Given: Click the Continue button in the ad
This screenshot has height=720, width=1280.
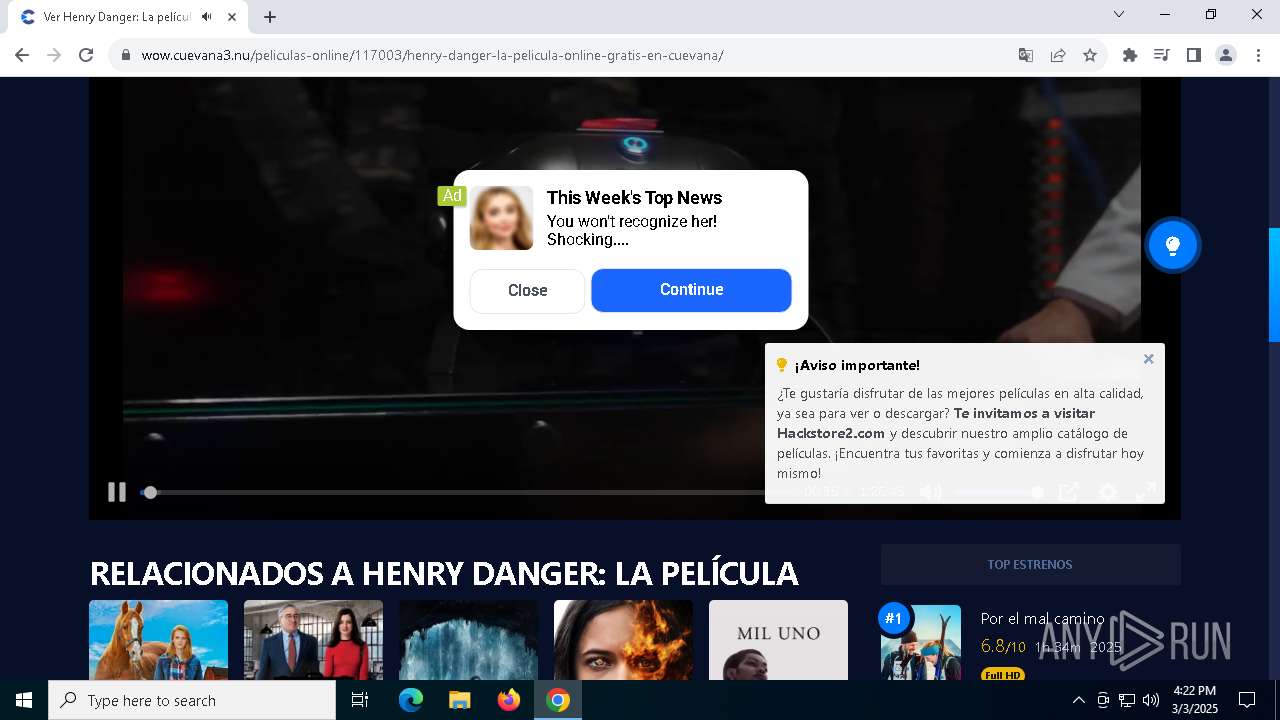Looking at the screenshot, I should [691, 290].
